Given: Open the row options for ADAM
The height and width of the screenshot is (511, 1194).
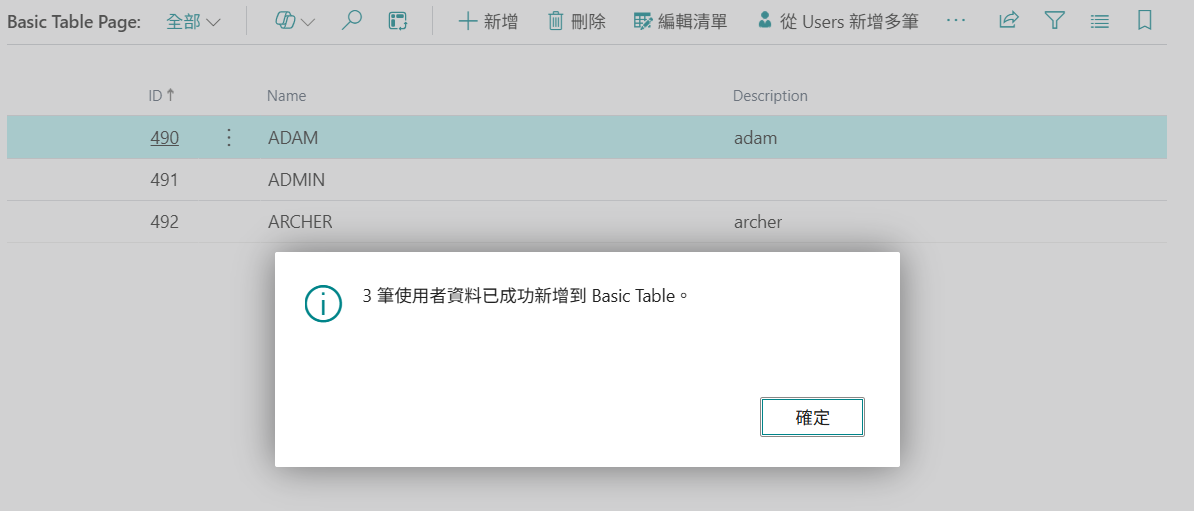Looking at the screenshot, I should [229, 138].
